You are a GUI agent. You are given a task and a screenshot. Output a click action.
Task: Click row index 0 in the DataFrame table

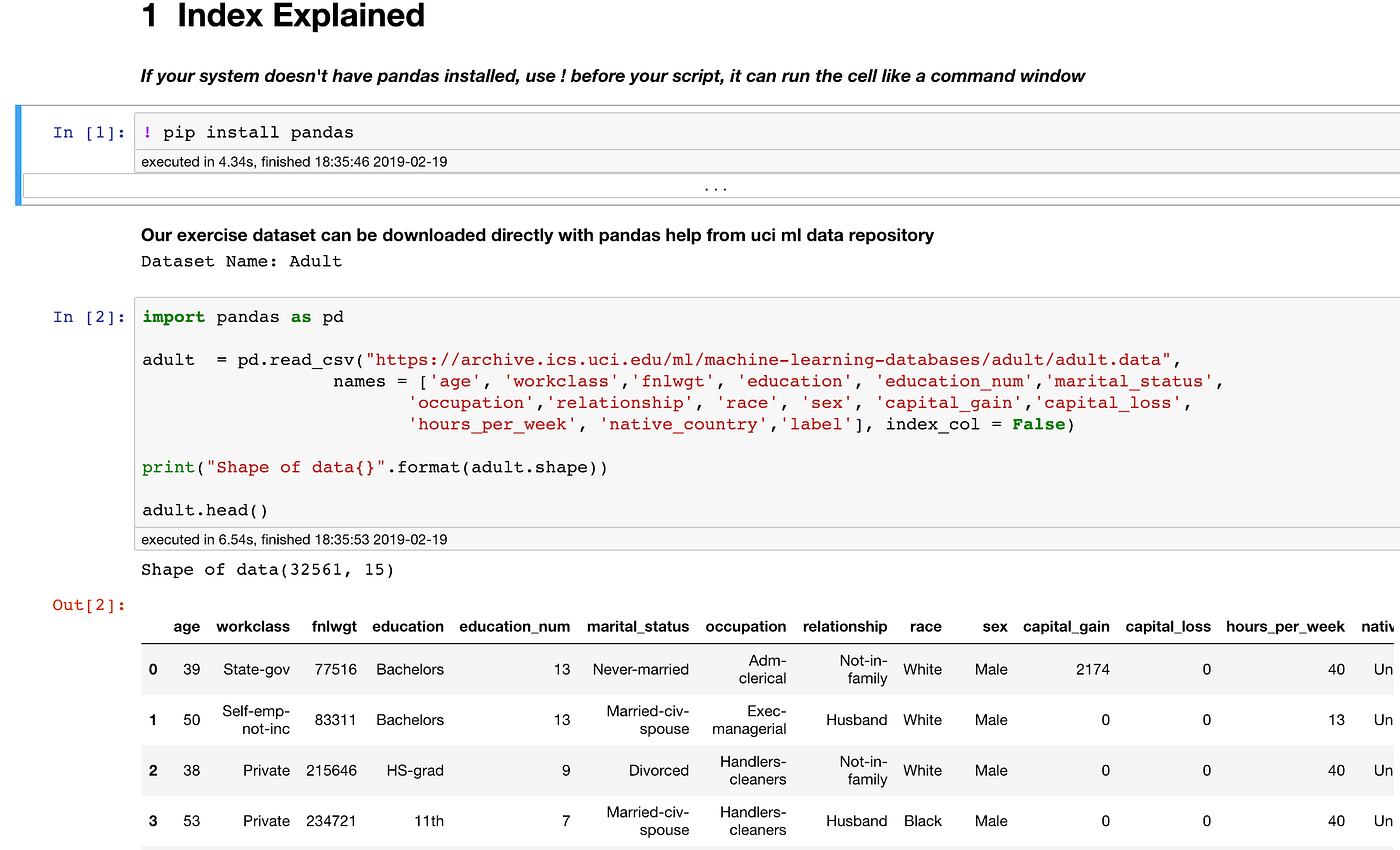[x=152, y=669]
